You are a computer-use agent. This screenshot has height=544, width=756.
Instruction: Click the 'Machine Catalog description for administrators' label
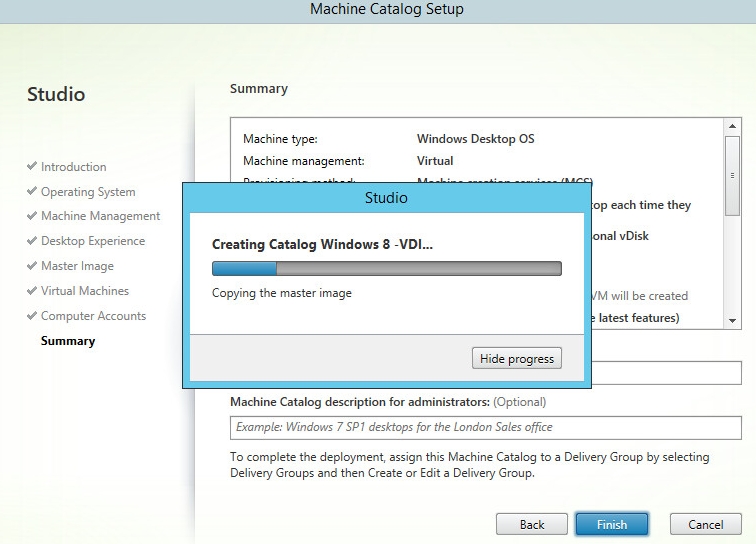360,402
